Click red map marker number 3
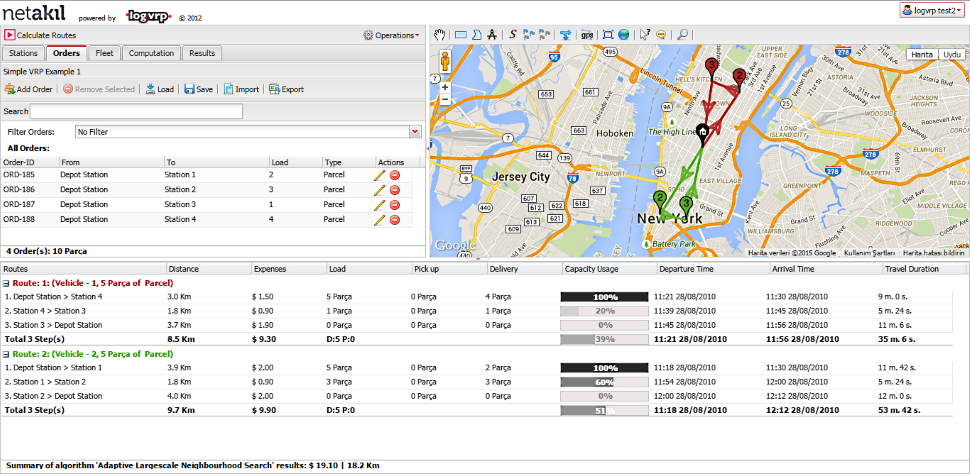The image size is (970, 474). tap(712, 67)
